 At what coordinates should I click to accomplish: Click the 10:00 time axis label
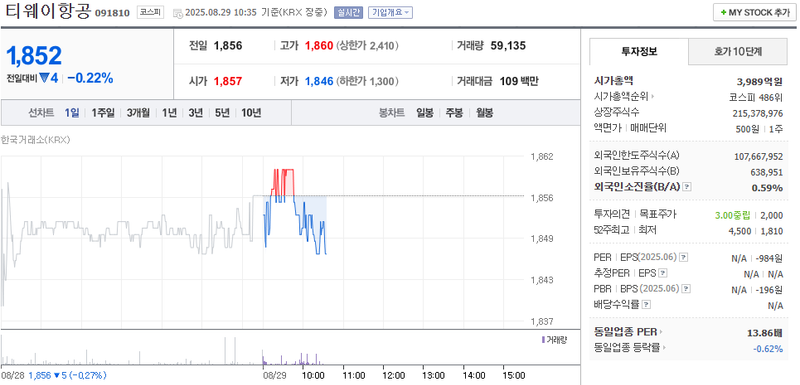click(313, 375)
